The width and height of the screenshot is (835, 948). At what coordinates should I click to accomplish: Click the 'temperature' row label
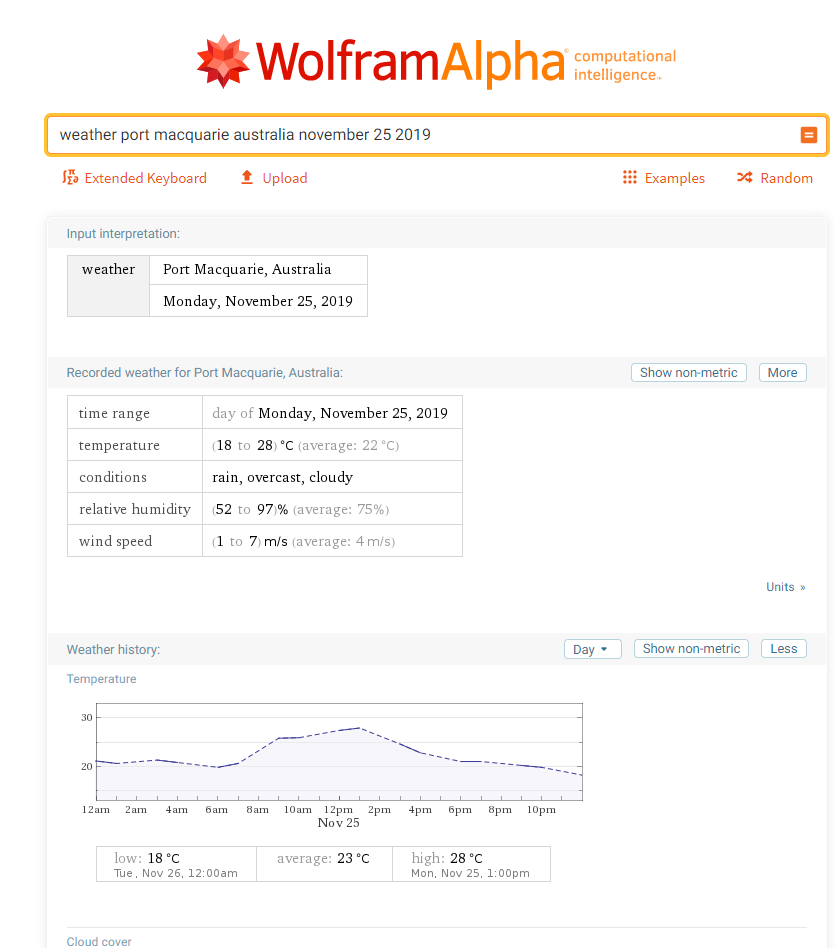coord(119,446)
